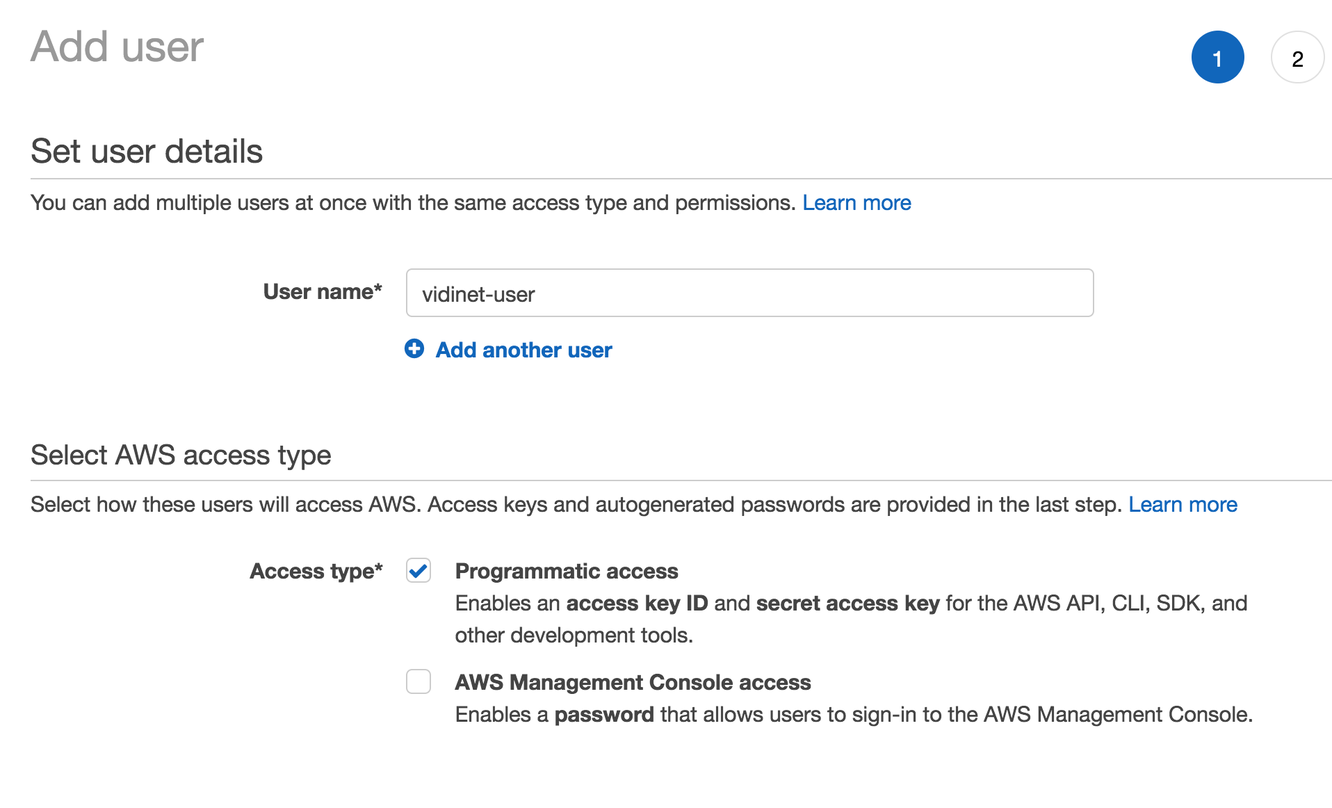1332x808 pixels.
Task: Open Learn more link about AWS access types
Action: pos(1182,505)
